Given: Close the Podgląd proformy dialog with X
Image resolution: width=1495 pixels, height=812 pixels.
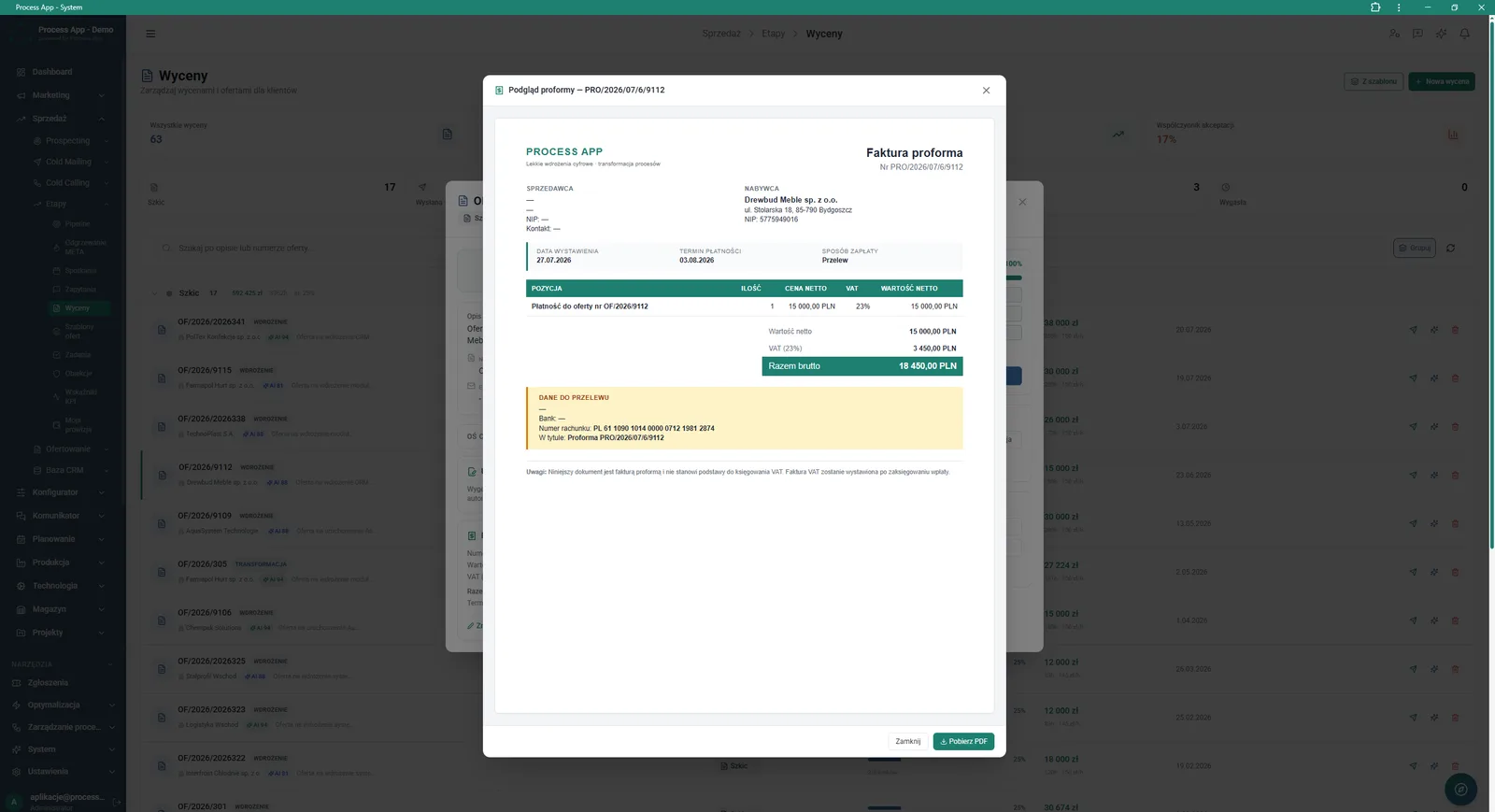Looking at the screenshot, I should [986, 91].
